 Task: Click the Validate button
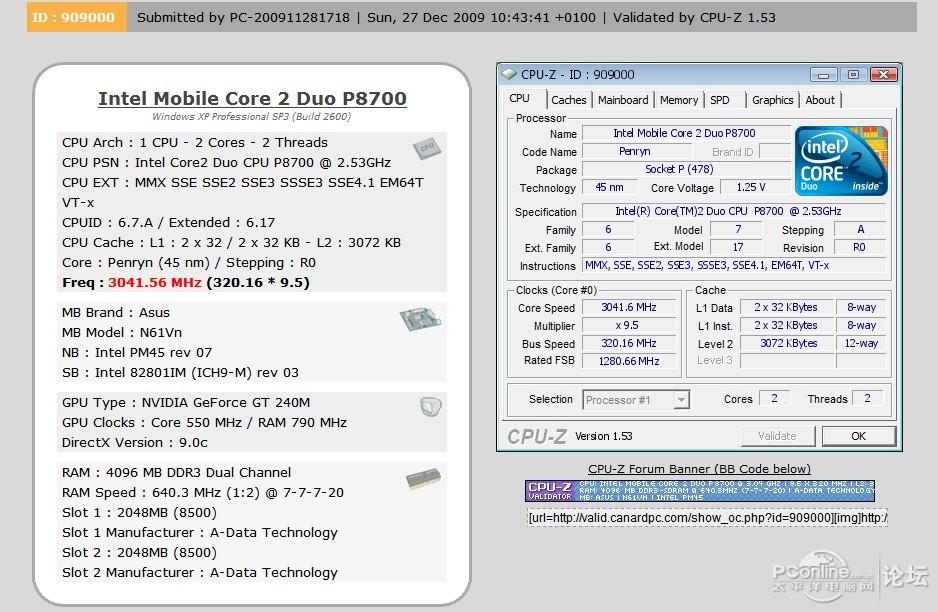pos(777,436)
